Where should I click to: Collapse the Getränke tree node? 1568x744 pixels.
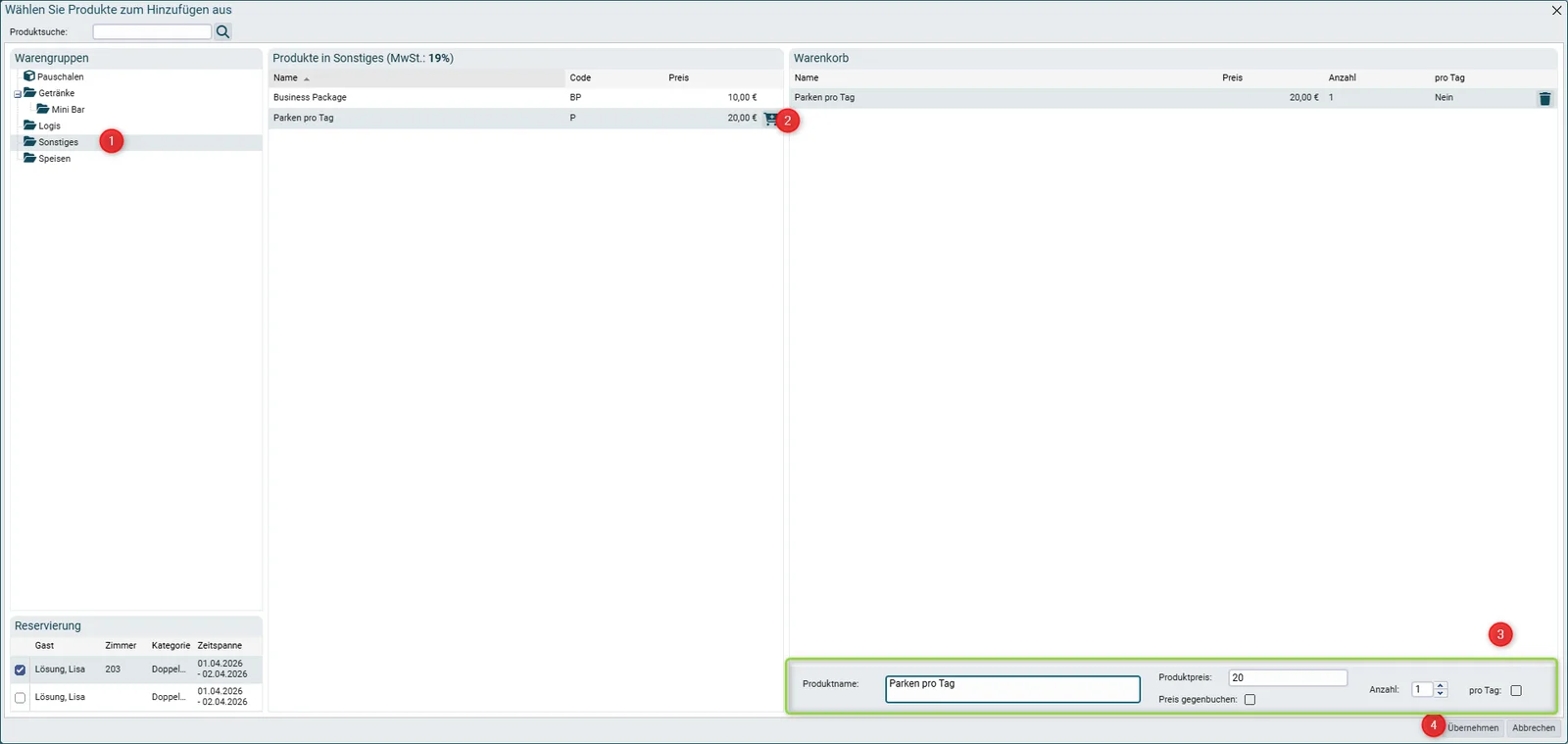pyautogui.click(x=17, y=94)
